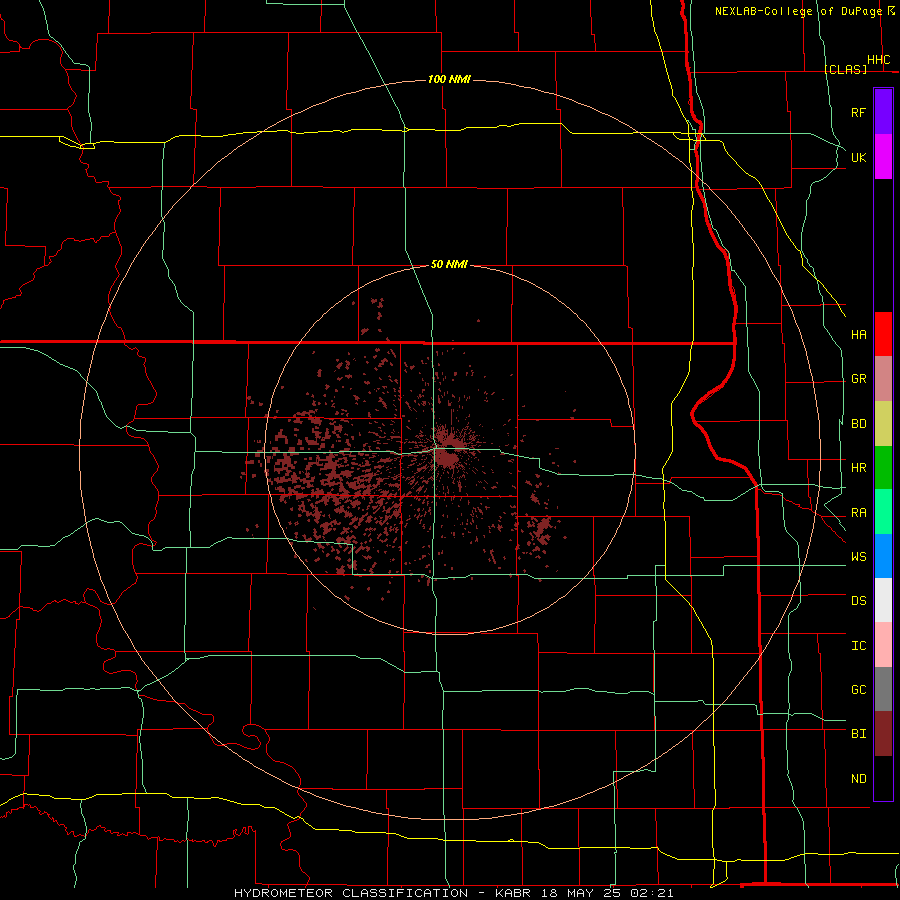Click the yellow BD legend swatch

[883, 424]
